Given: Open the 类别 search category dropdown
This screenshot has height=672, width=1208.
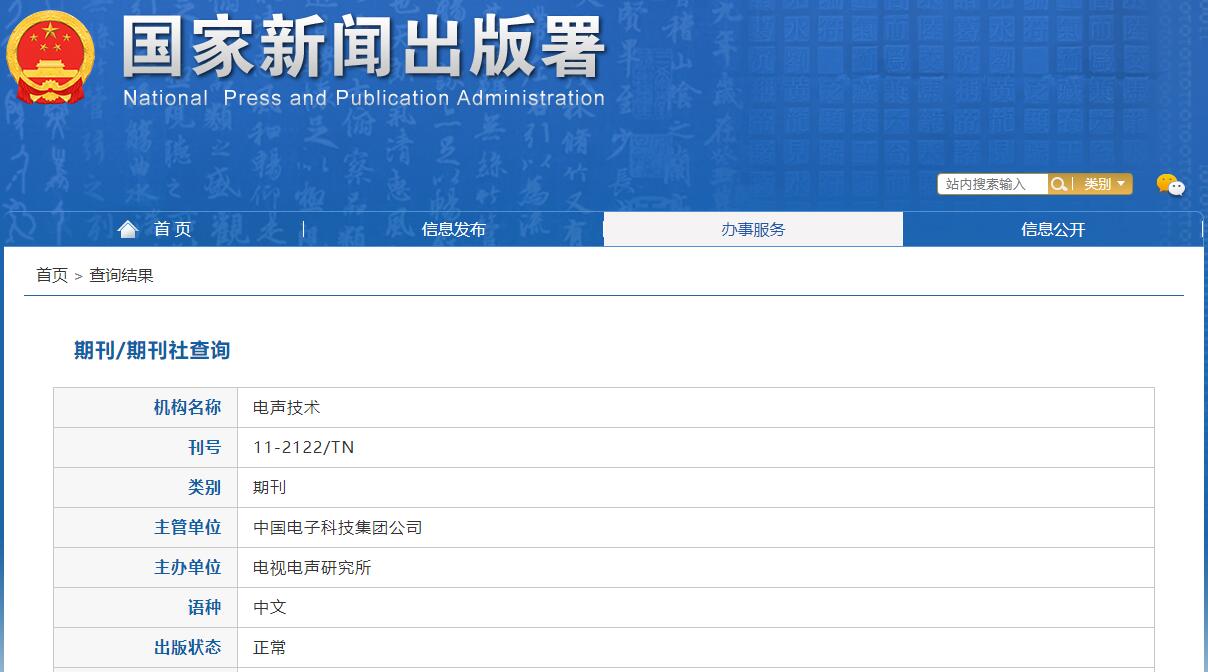Looking at the screenshot, I should point(1104,184).
